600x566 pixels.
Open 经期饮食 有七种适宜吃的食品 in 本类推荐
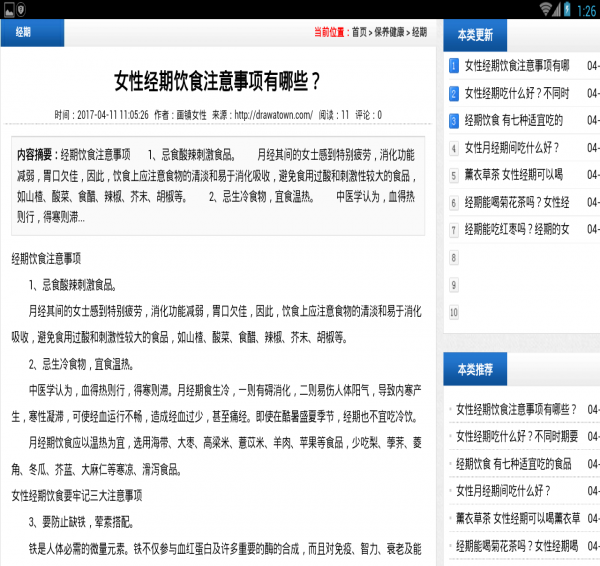point(514,464)
